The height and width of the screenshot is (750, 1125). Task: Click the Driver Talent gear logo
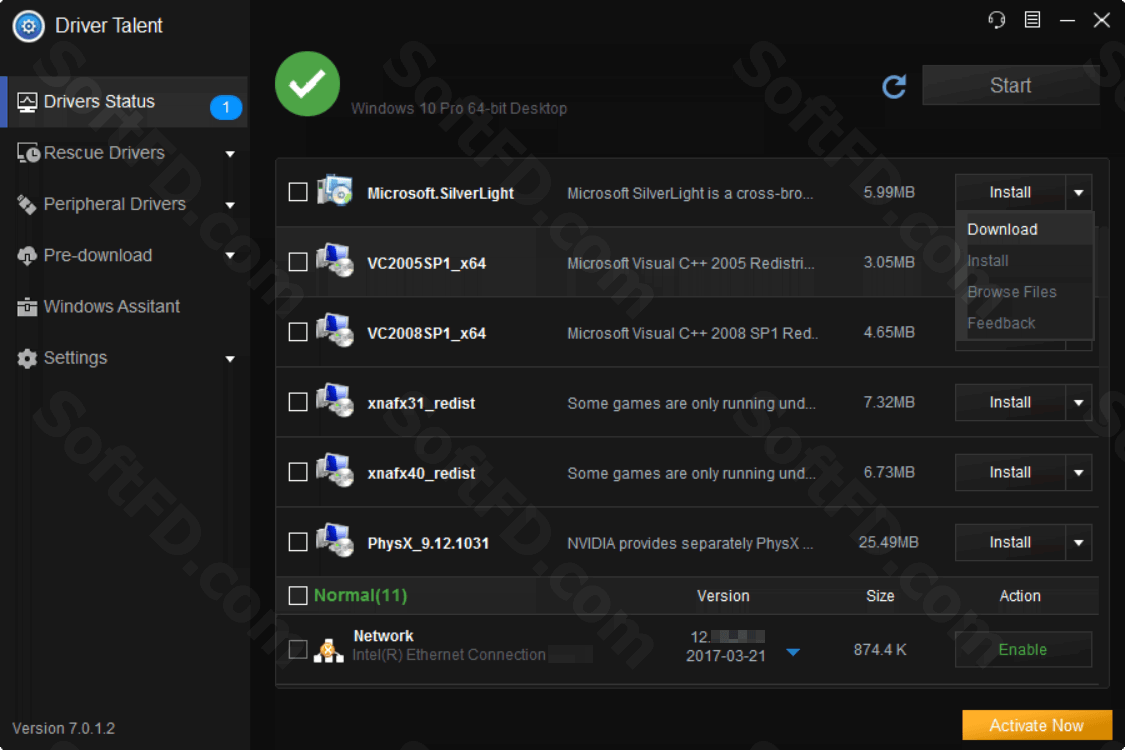tap(29, 27)
